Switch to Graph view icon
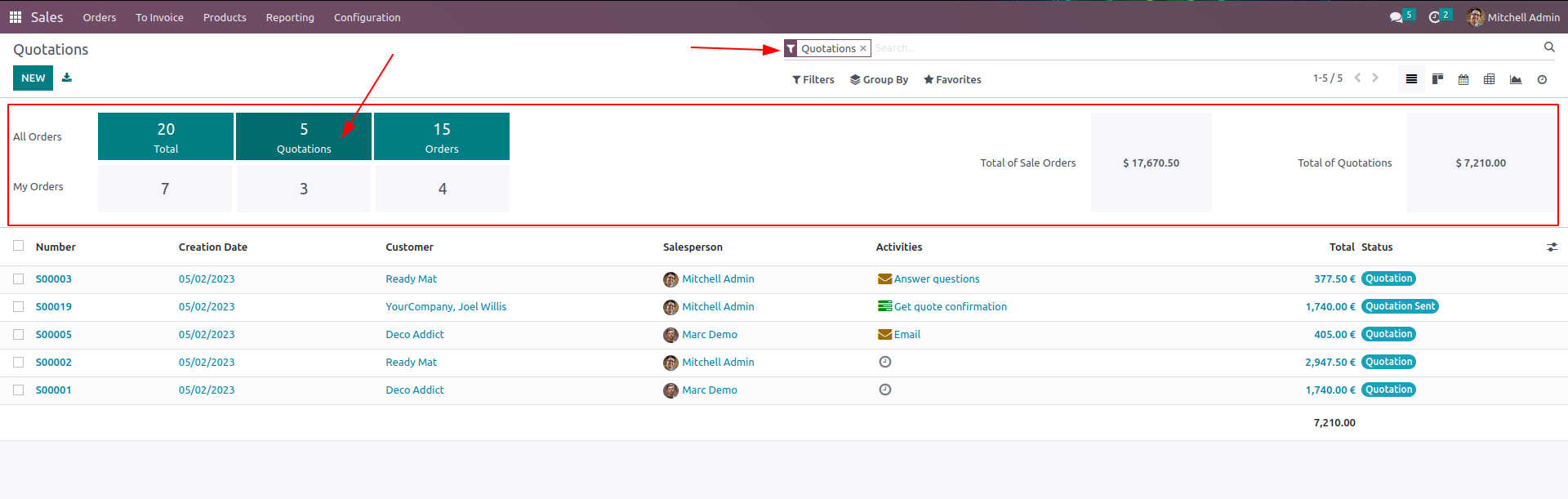The image size is (1568, 499). click(x=1516, y=79)
